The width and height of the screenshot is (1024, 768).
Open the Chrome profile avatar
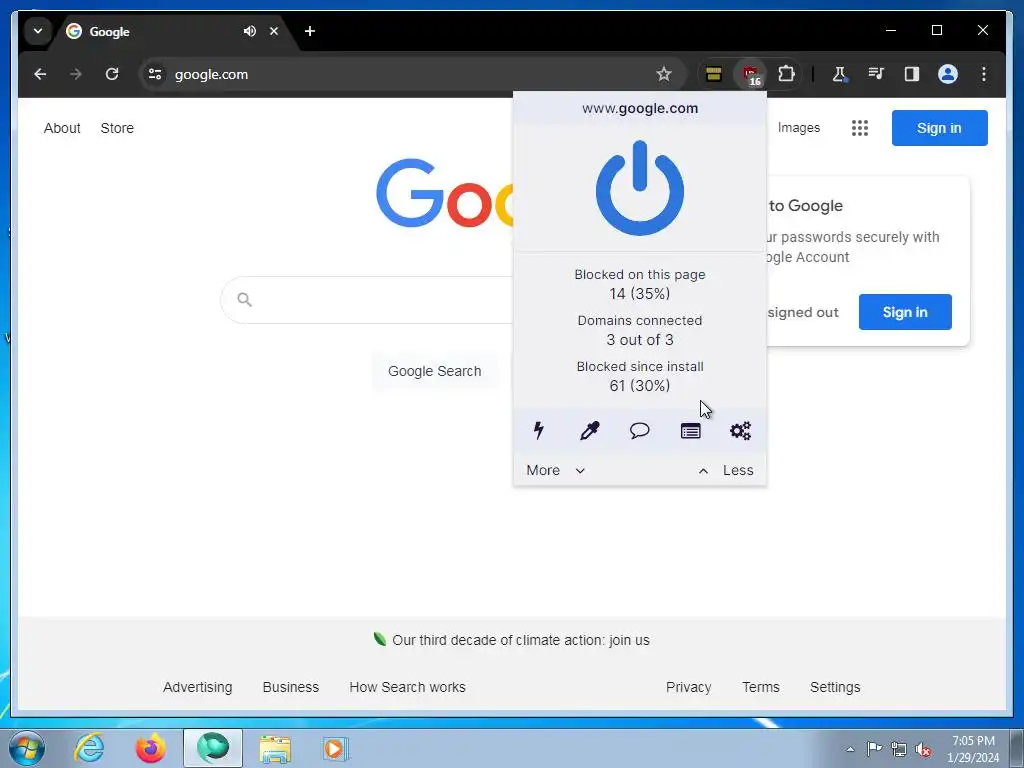pyautogui.click(x=948, y=74)
